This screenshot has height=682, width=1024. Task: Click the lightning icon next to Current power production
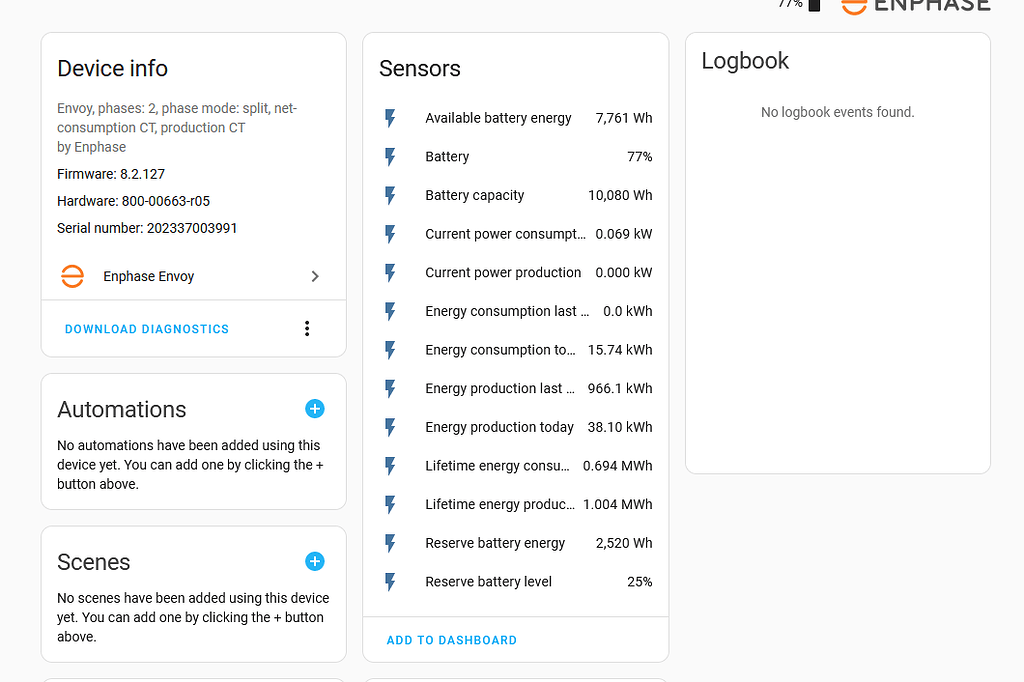389,272
